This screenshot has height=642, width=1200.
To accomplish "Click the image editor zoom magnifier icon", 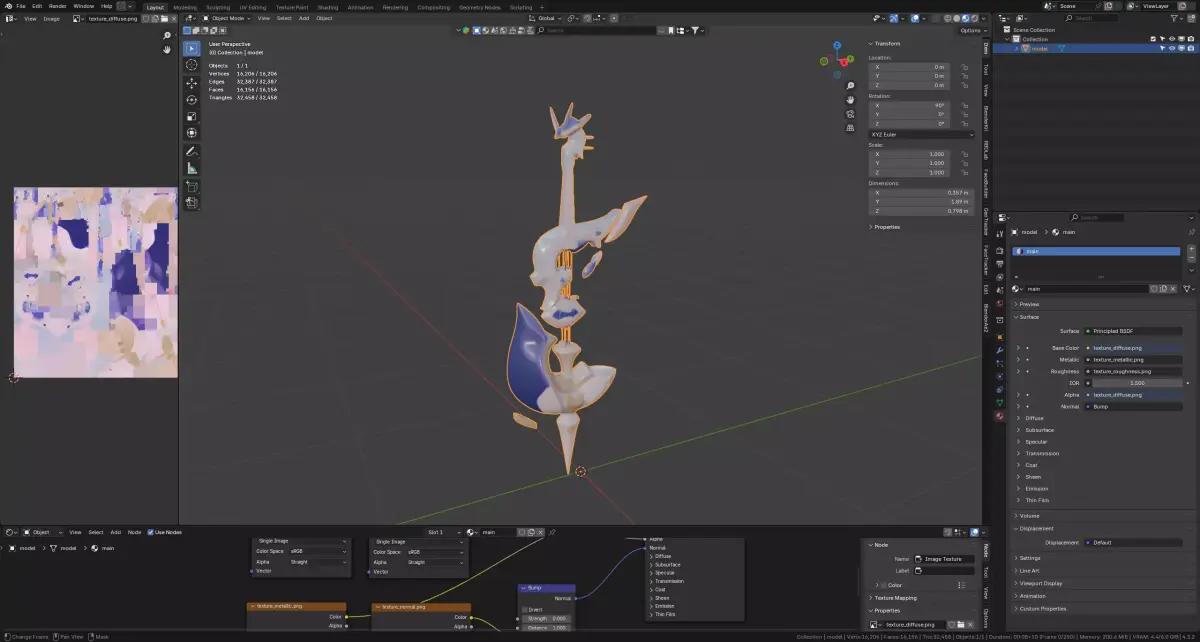I will [x=167, y=36].
